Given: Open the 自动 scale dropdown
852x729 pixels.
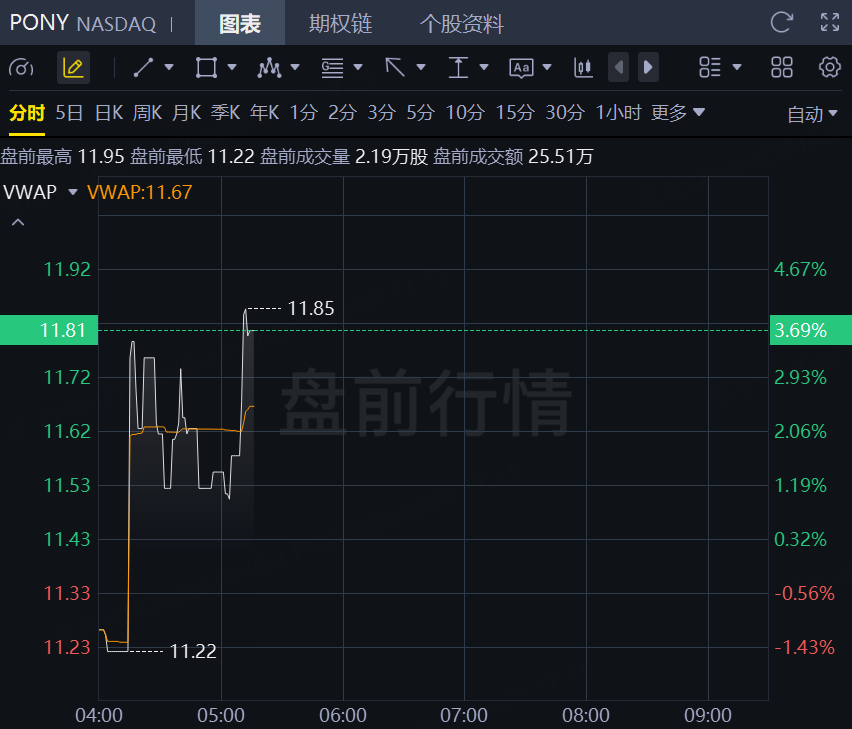Looking at the screenshot, I should pyautogui.click(x=812, y=114).
